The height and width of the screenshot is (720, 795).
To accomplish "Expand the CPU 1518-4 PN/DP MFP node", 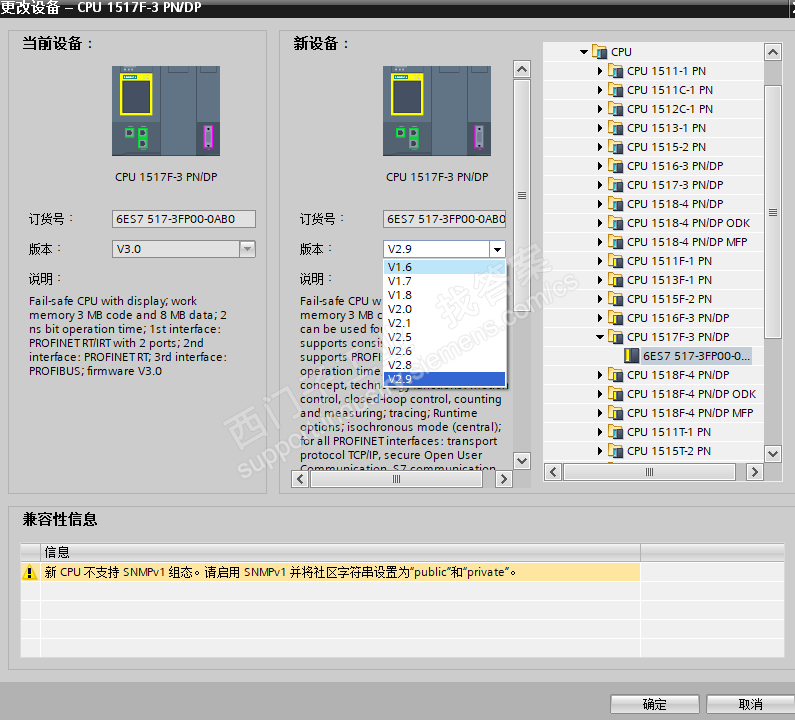I will tap(600, 242).
